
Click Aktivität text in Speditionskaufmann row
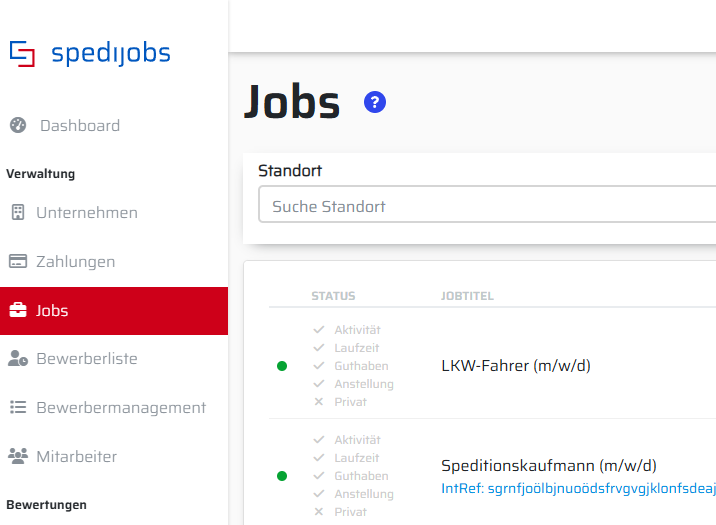pyautogui.click(x=357, y=440)
